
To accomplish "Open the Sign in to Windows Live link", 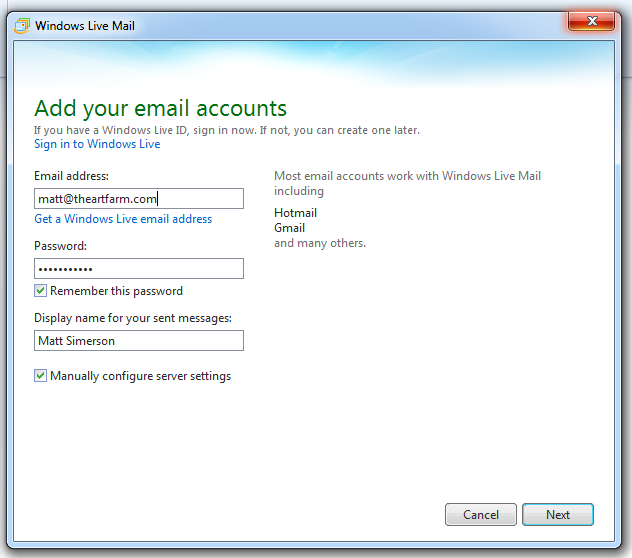I will 97,144.
